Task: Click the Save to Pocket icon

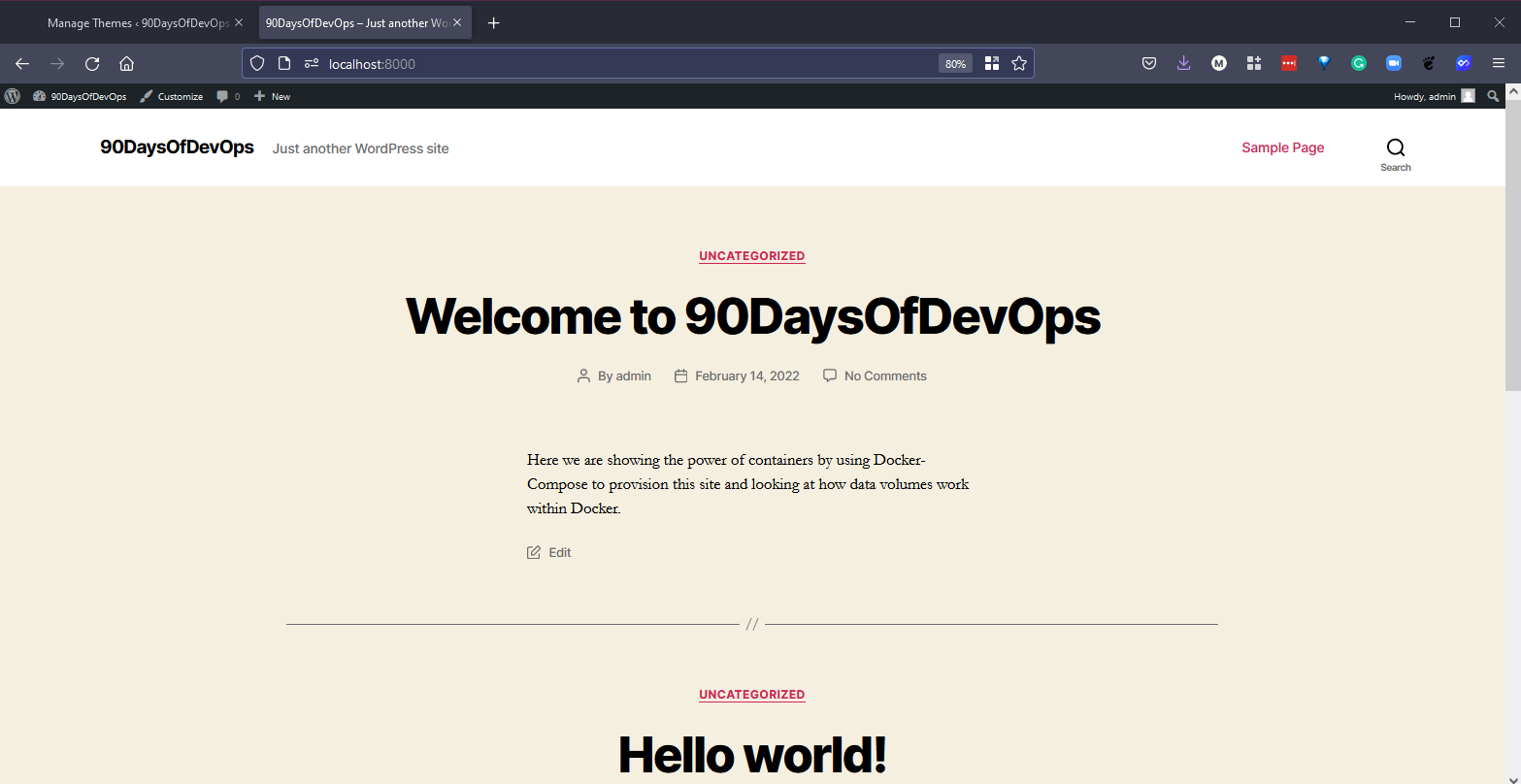Action: point(1148,64)
